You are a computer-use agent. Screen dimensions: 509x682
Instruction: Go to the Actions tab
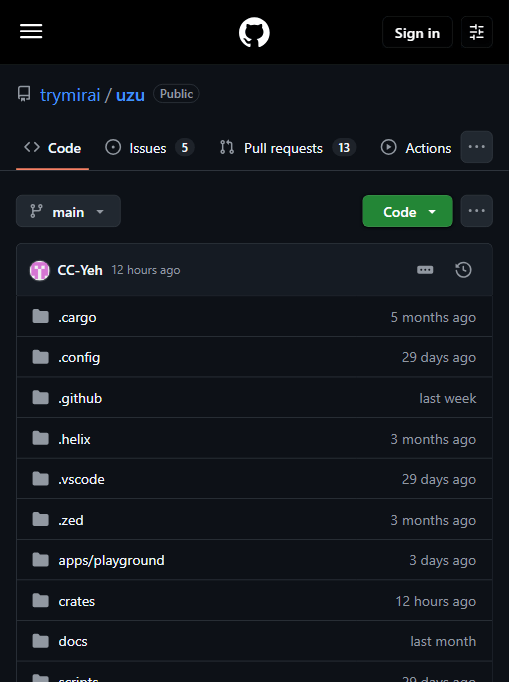tap(416, 148)
